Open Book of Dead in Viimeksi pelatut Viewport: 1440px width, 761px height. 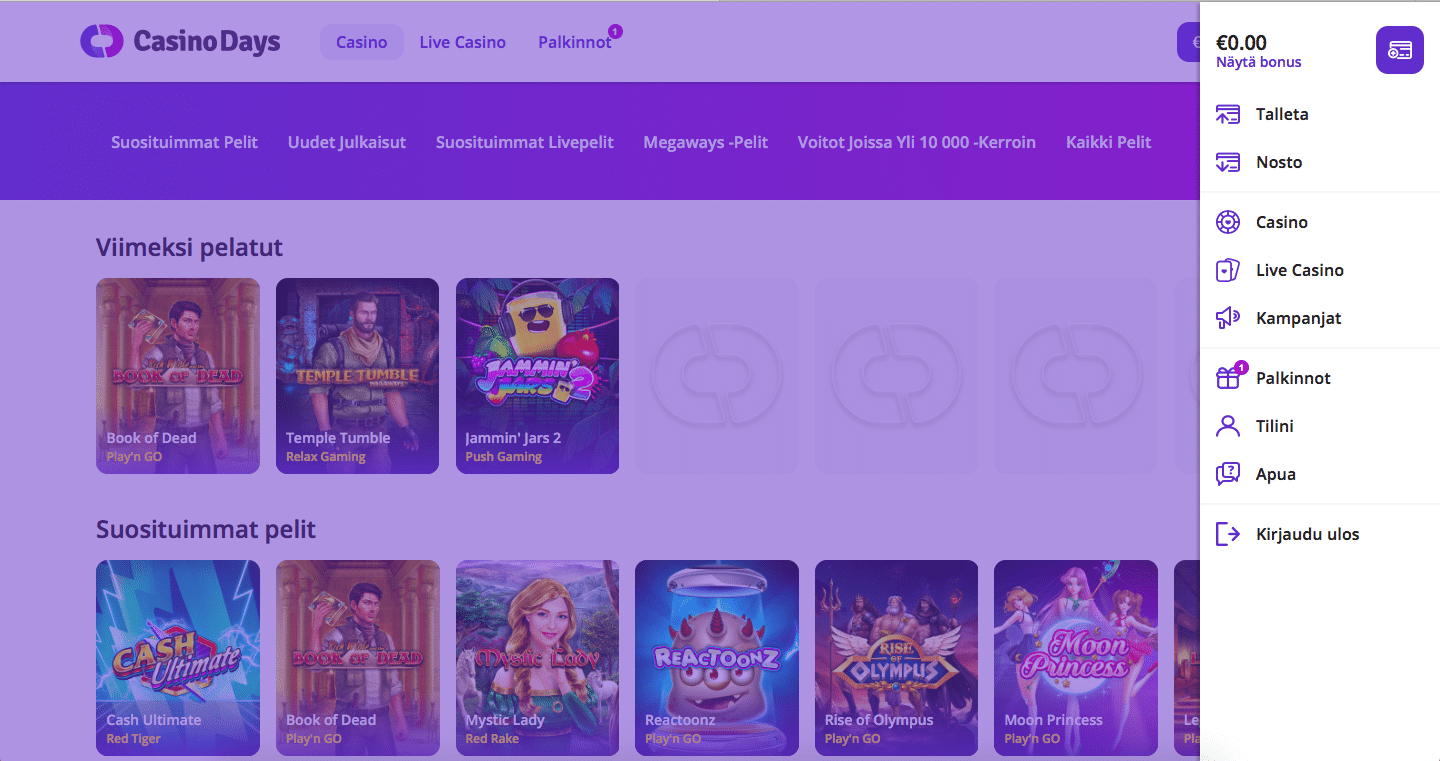178,376
